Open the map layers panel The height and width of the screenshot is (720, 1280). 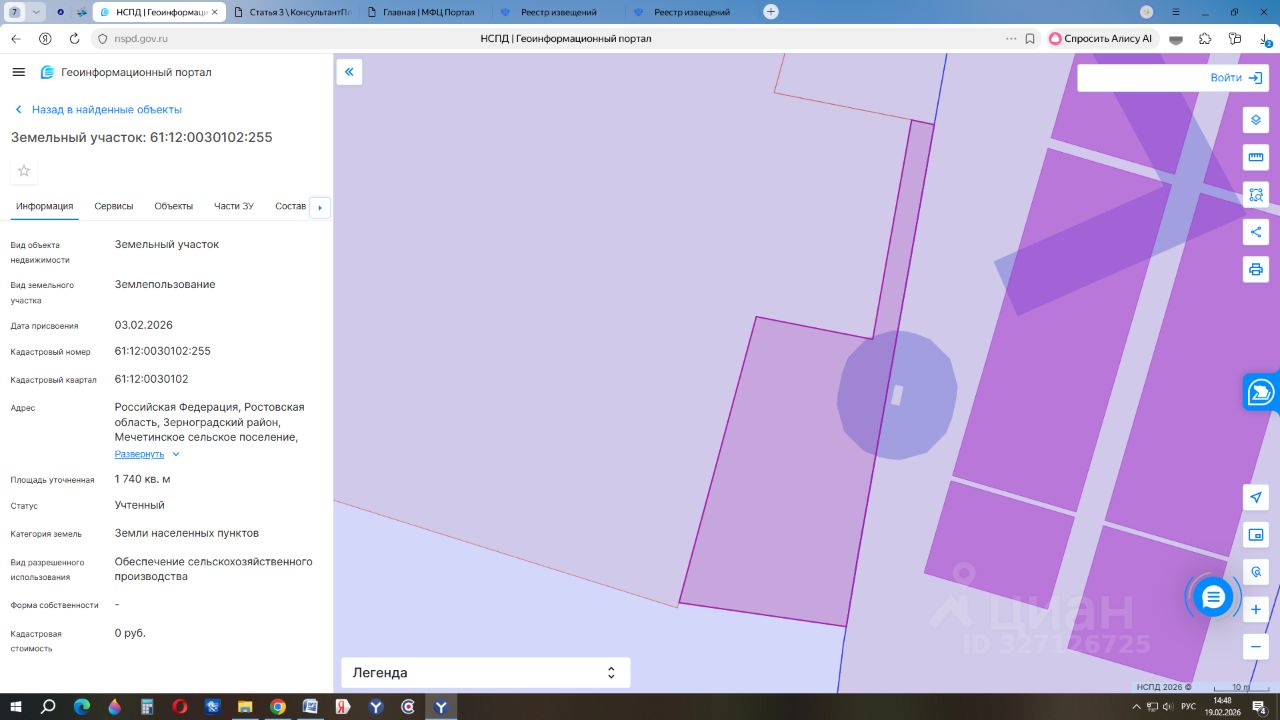pyautogui.click(x=1256, y=120)
